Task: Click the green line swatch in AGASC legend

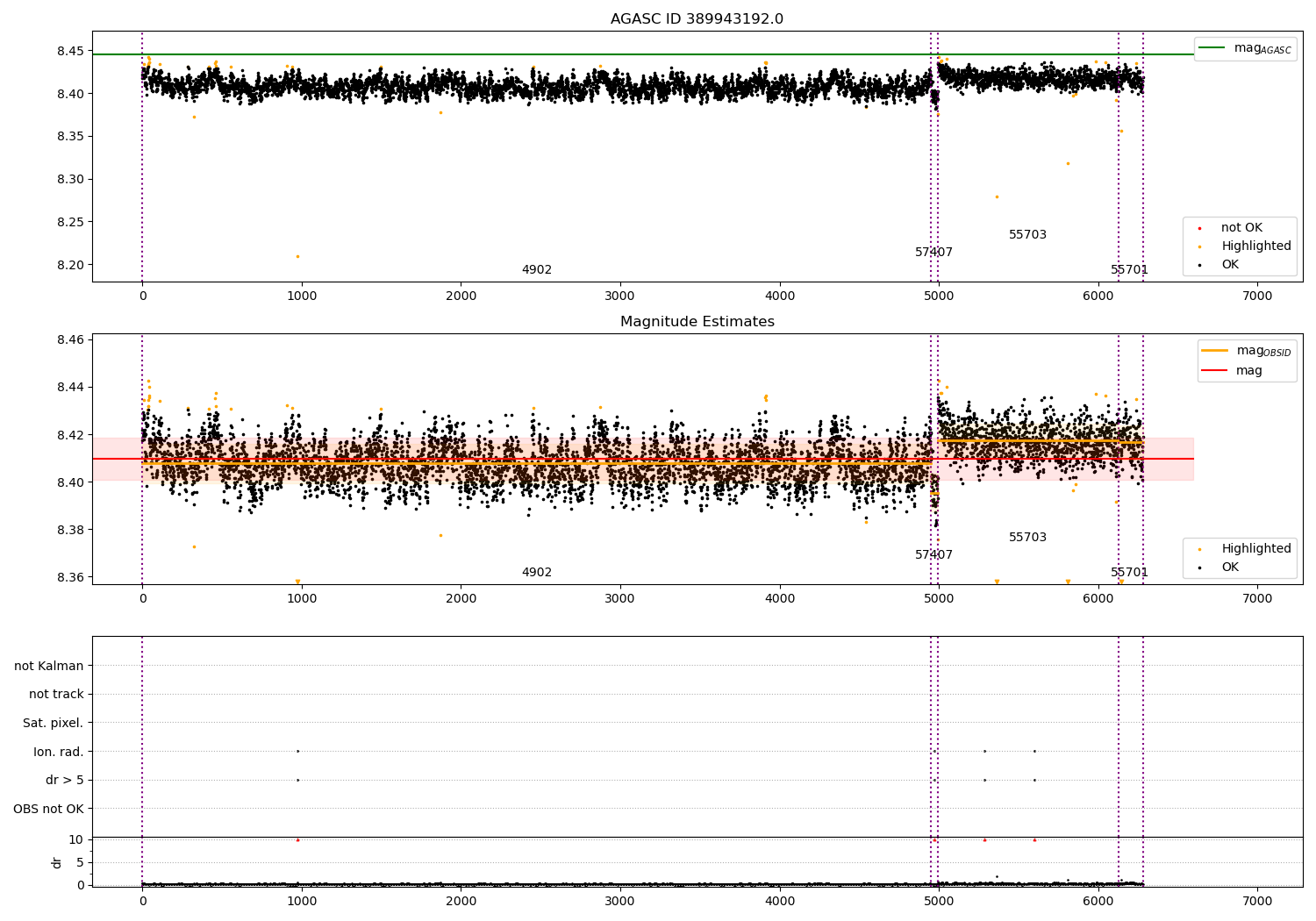Action: [1212, 48]
